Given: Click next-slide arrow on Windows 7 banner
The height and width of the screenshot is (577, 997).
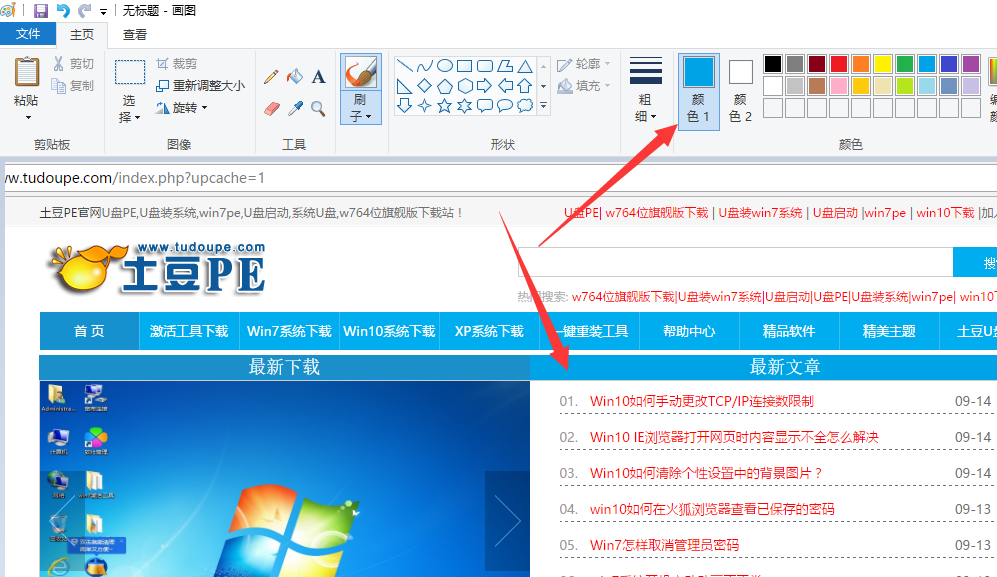Looking at the screenshot, I should (507, 520).
